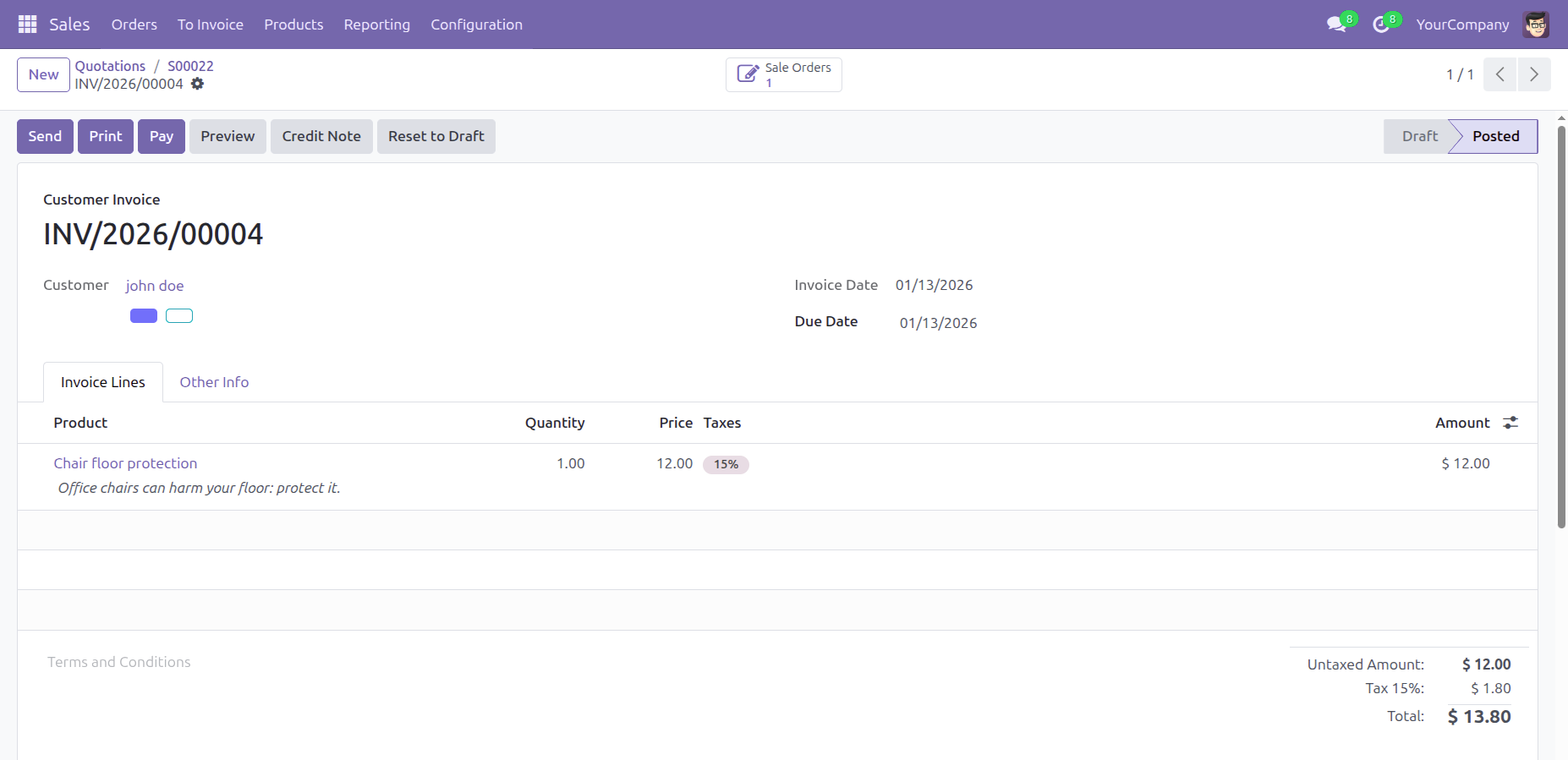Open the To Invoice menu
This screenshot has width=1568, height=760.
pyautogui.click(x=211, y=25)
